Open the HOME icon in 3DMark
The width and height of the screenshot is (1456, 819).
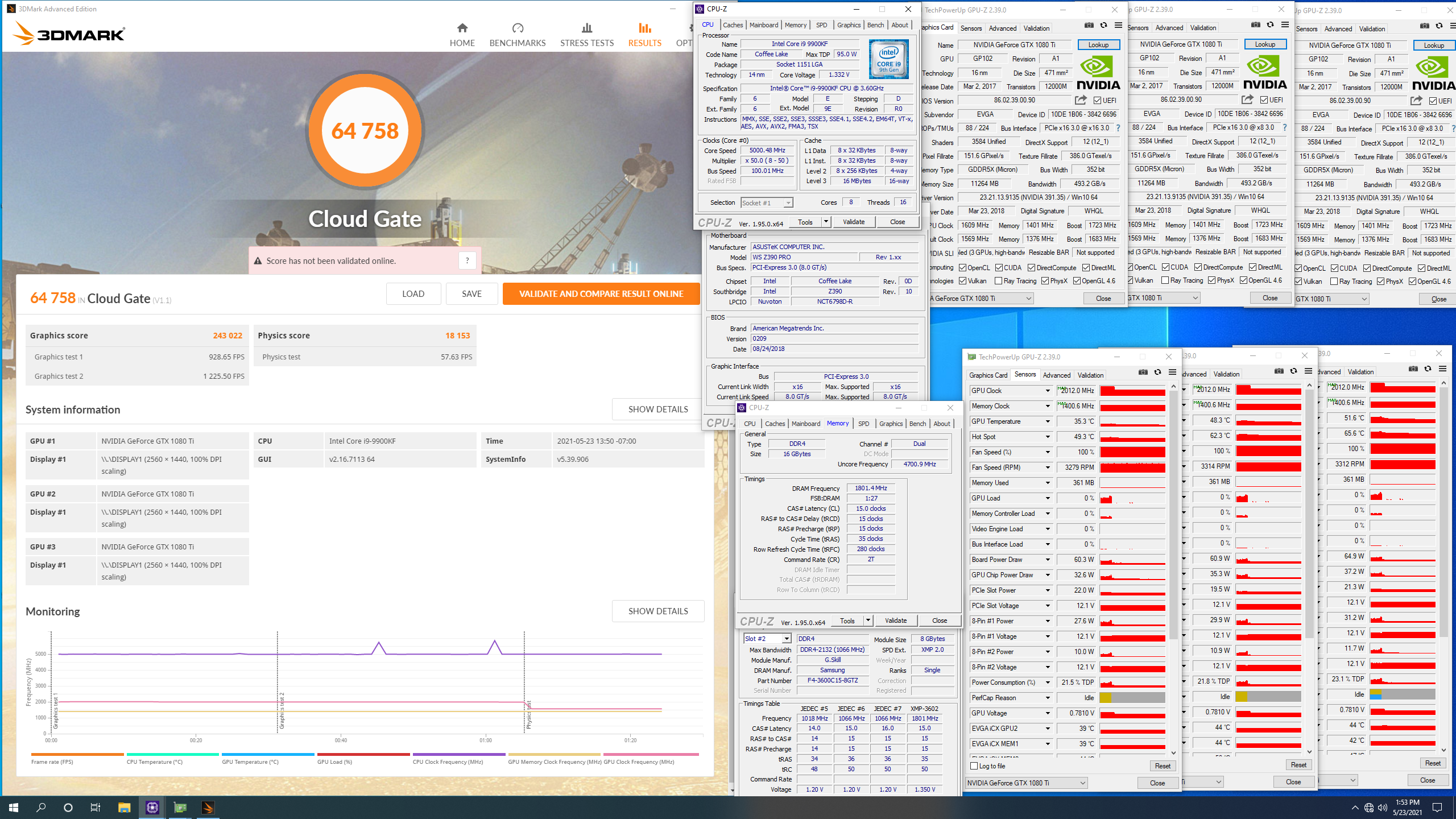point(462,28)
